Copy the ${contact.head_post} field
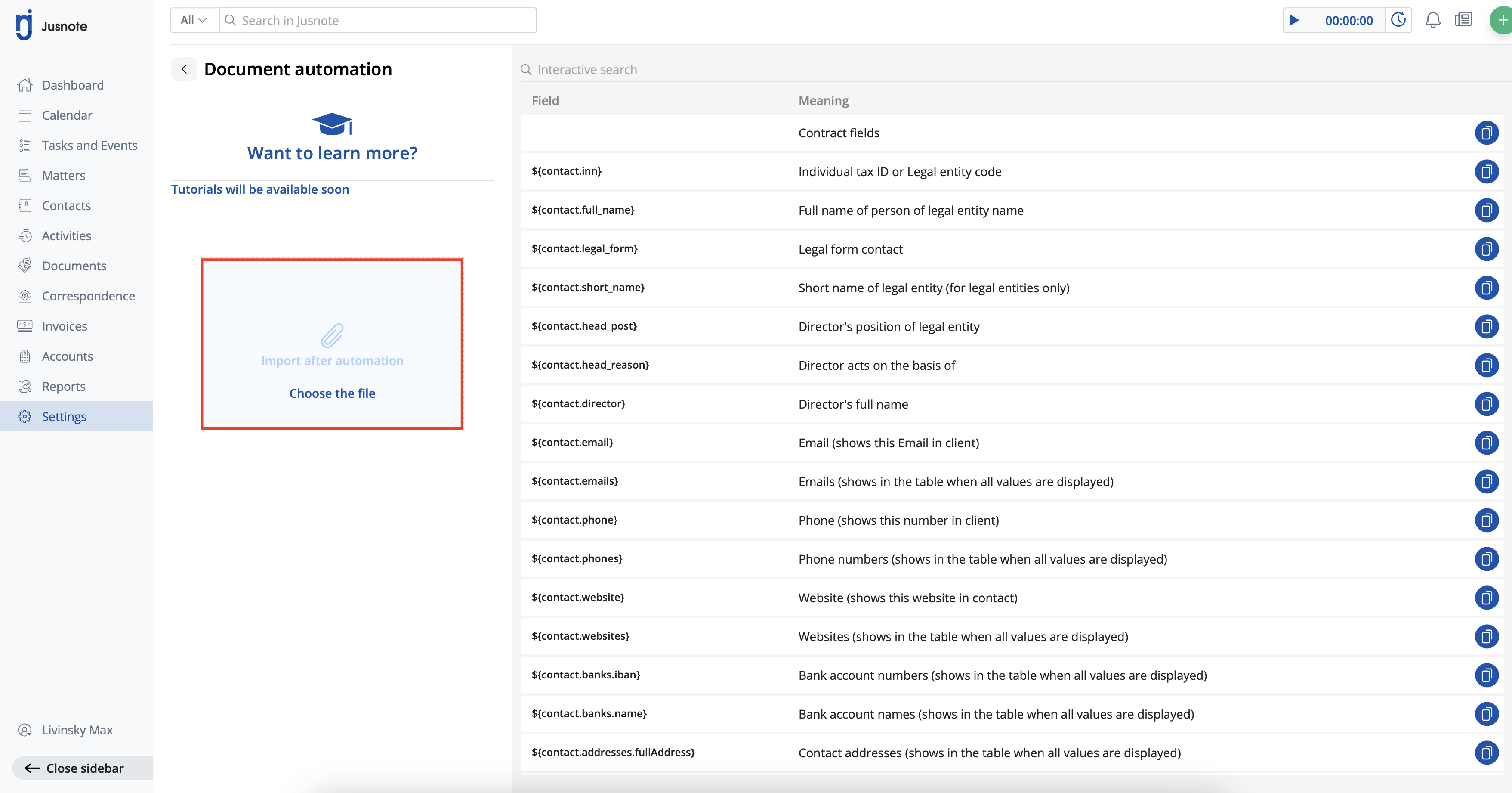Viewport: 1512px width, 793px height. click(x=1487, y=327)
